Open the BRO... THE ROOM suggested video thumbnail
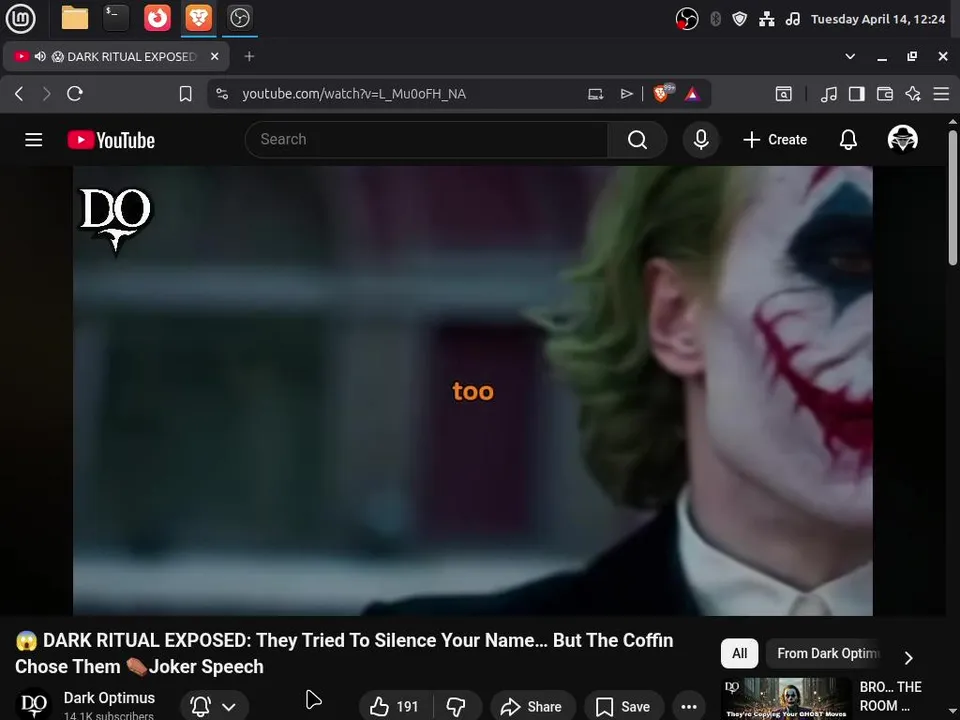The image size is (960, 720). (786, 699)
